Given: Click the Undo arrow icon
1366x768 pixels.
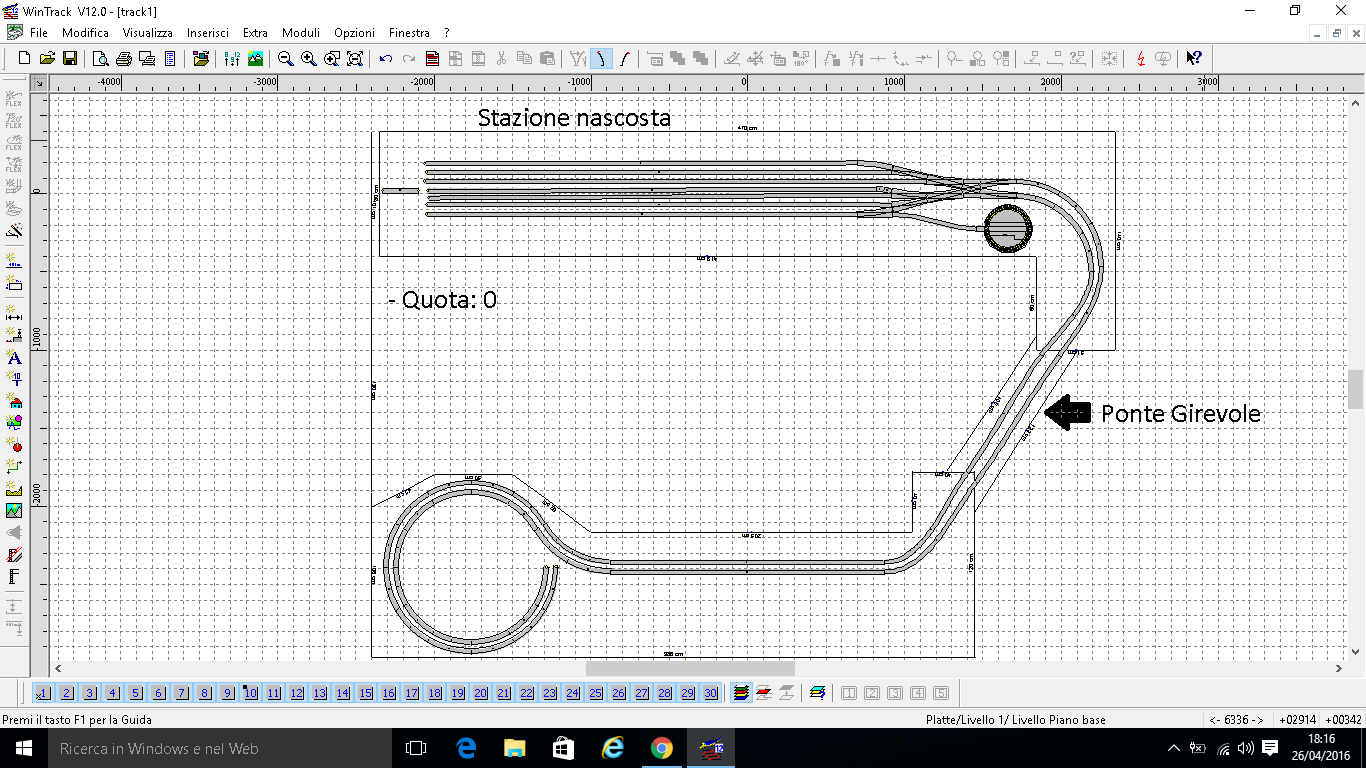Looking at the screenshot, I should [384, 58].
